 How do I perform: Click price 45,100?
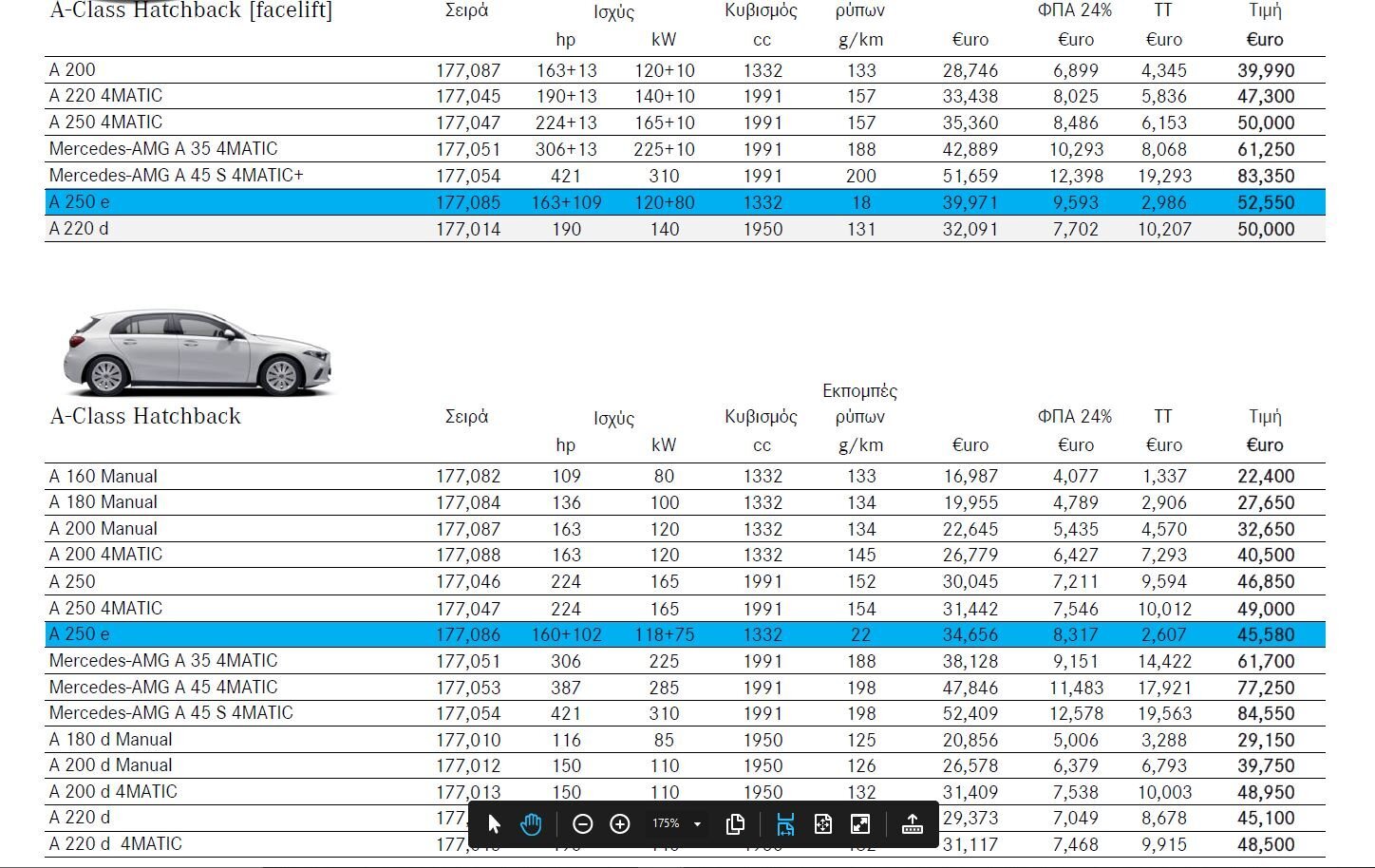click(1266, 818)
